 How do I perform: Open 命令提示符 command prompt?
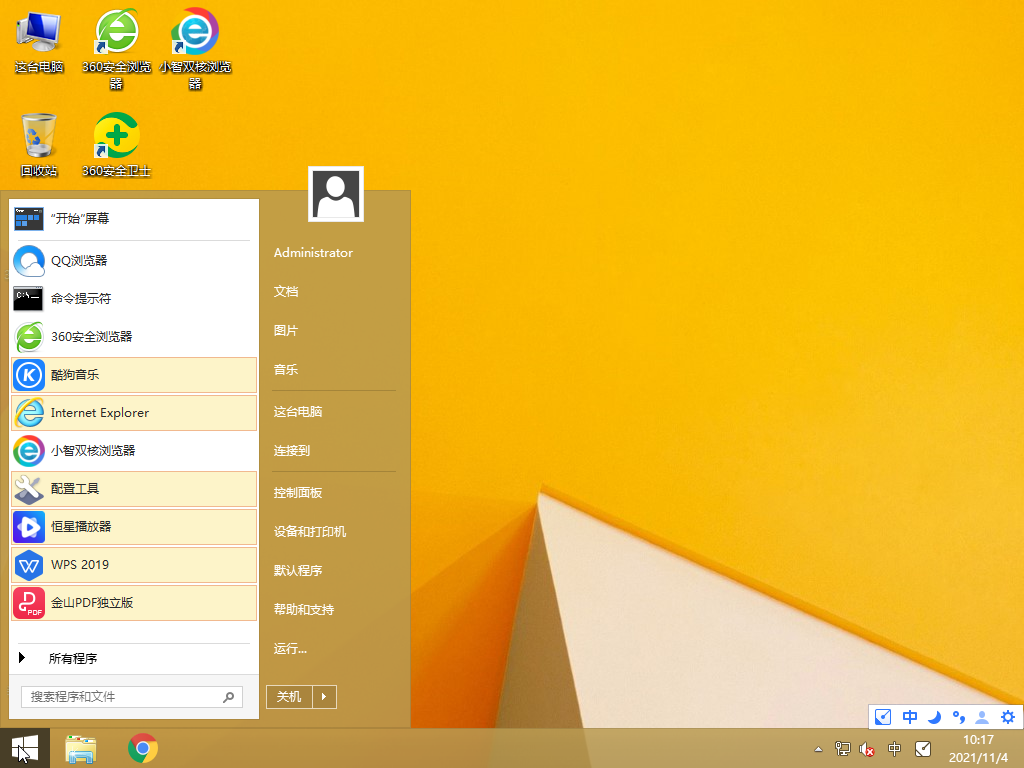coord(81,299)
